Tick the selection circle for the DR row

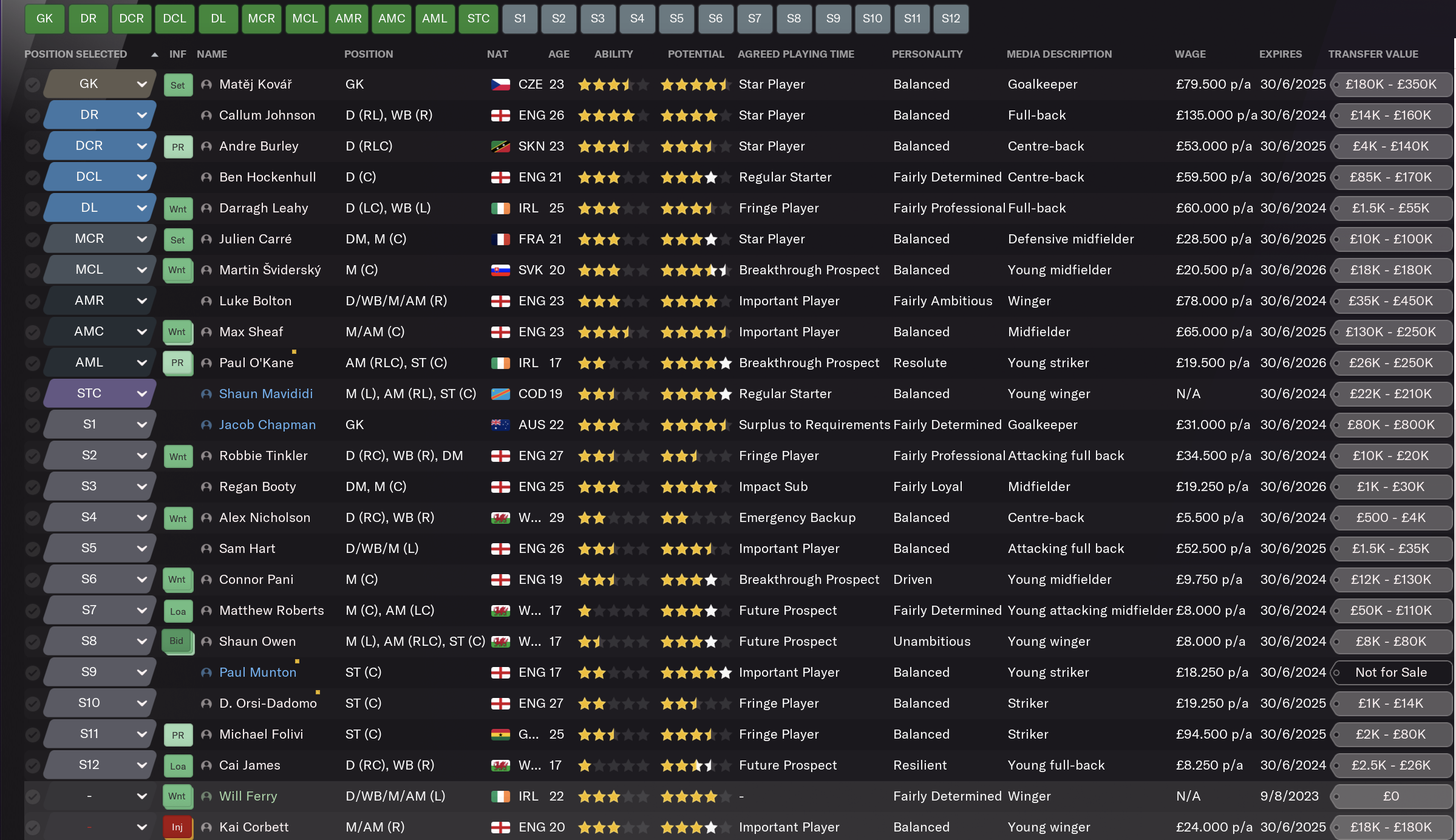[33, 115]
